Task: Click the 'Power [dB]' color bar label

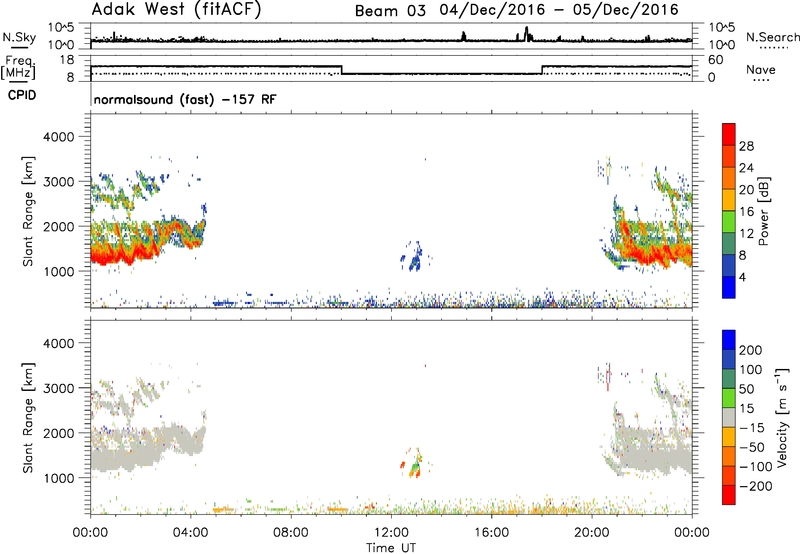Action: [763, 211]
